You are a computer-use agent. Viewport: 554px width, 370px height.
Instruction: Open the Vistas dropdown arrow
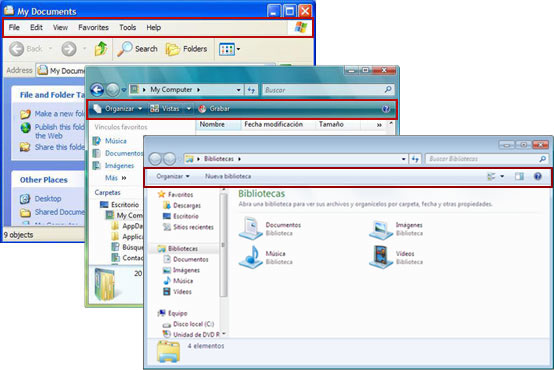click(189, 109)
